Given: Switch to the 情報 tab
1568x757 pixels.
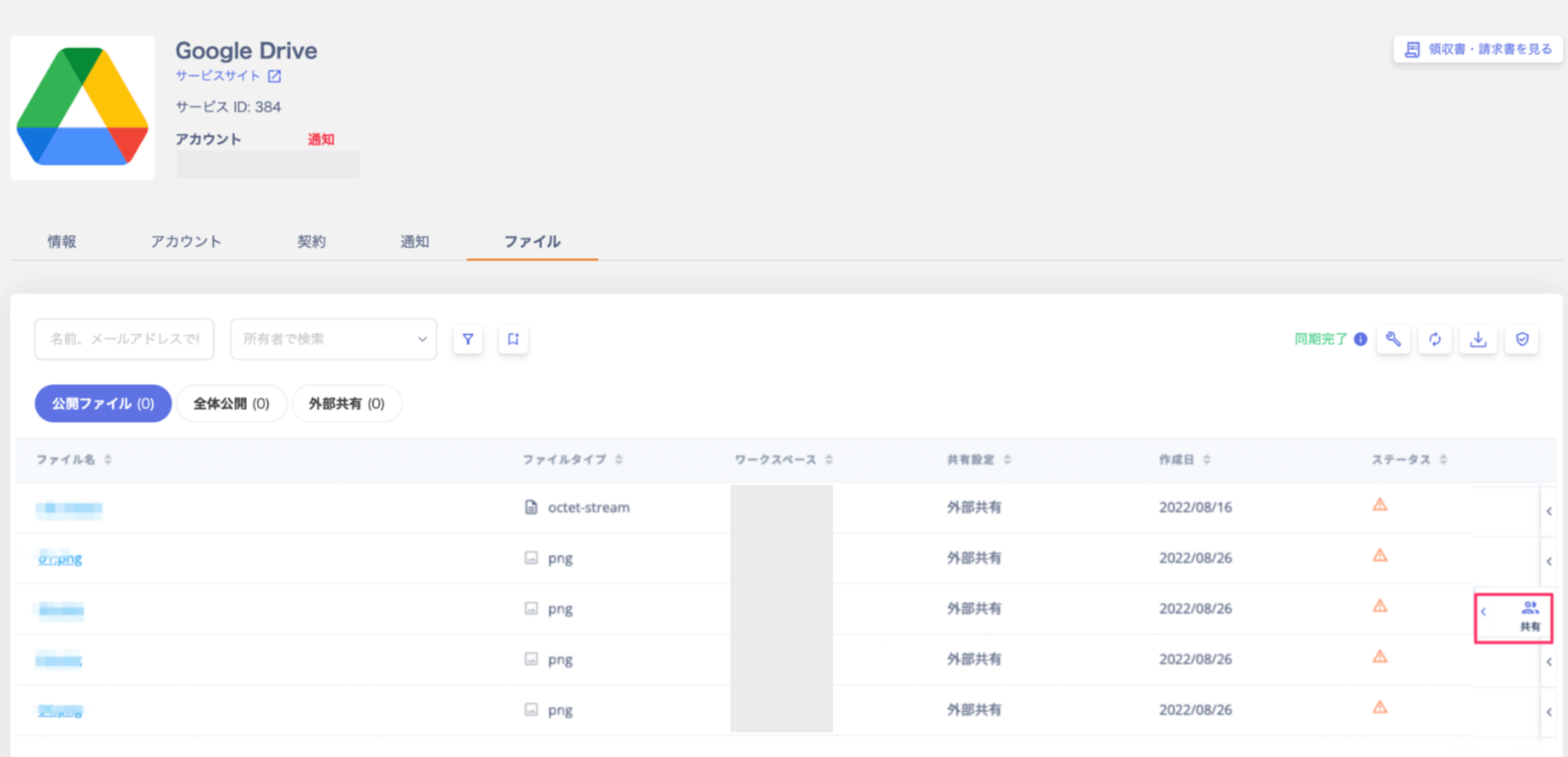Looking at the screenshot, I should [62, 241].
